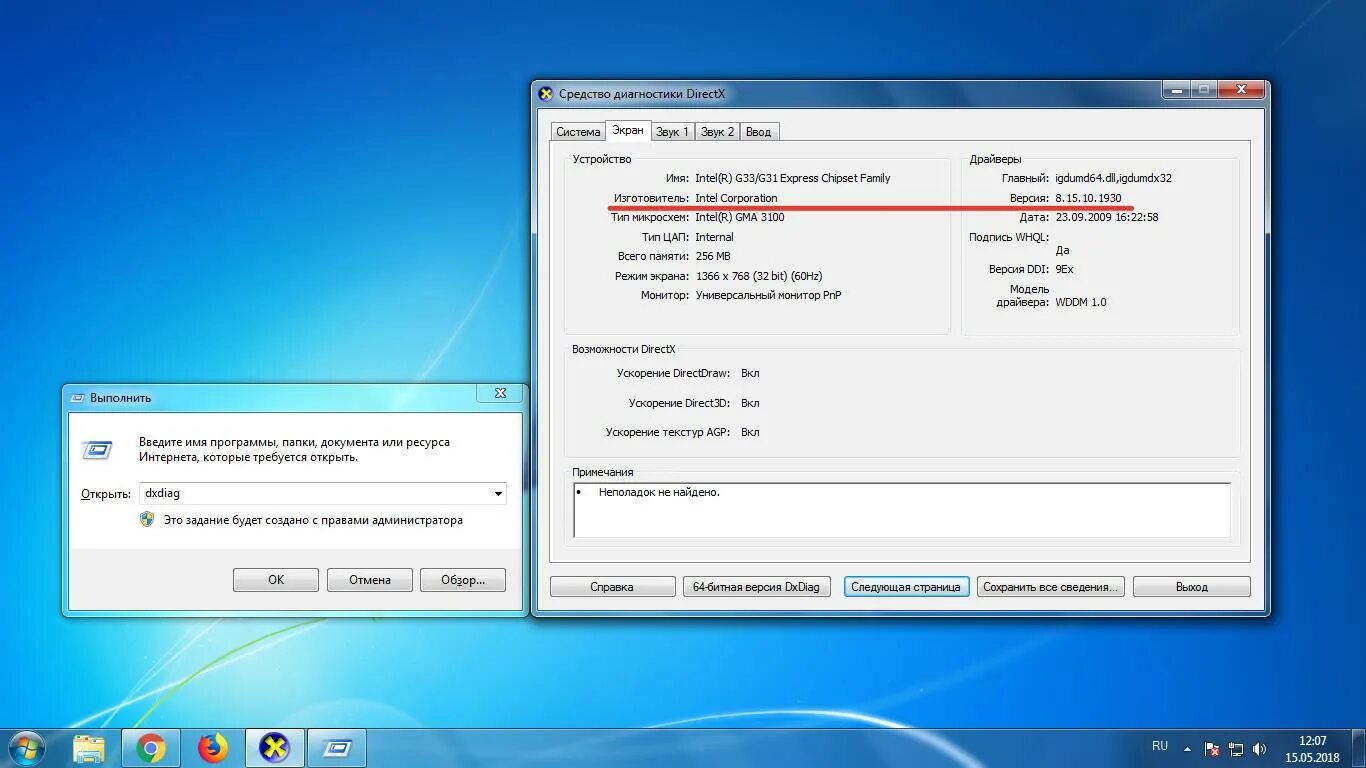
Task: Select the Экран tab
Action: tap(628, 130)
